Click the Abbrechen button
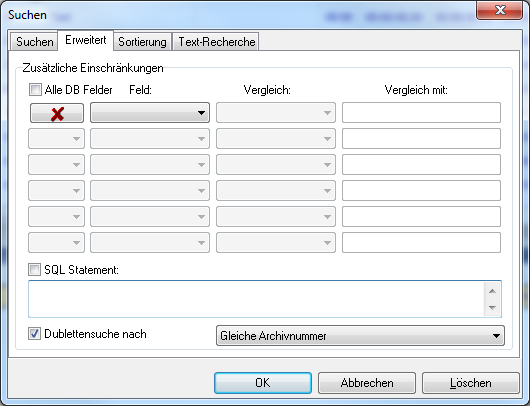The image size is (530, 406). point(367,383)
